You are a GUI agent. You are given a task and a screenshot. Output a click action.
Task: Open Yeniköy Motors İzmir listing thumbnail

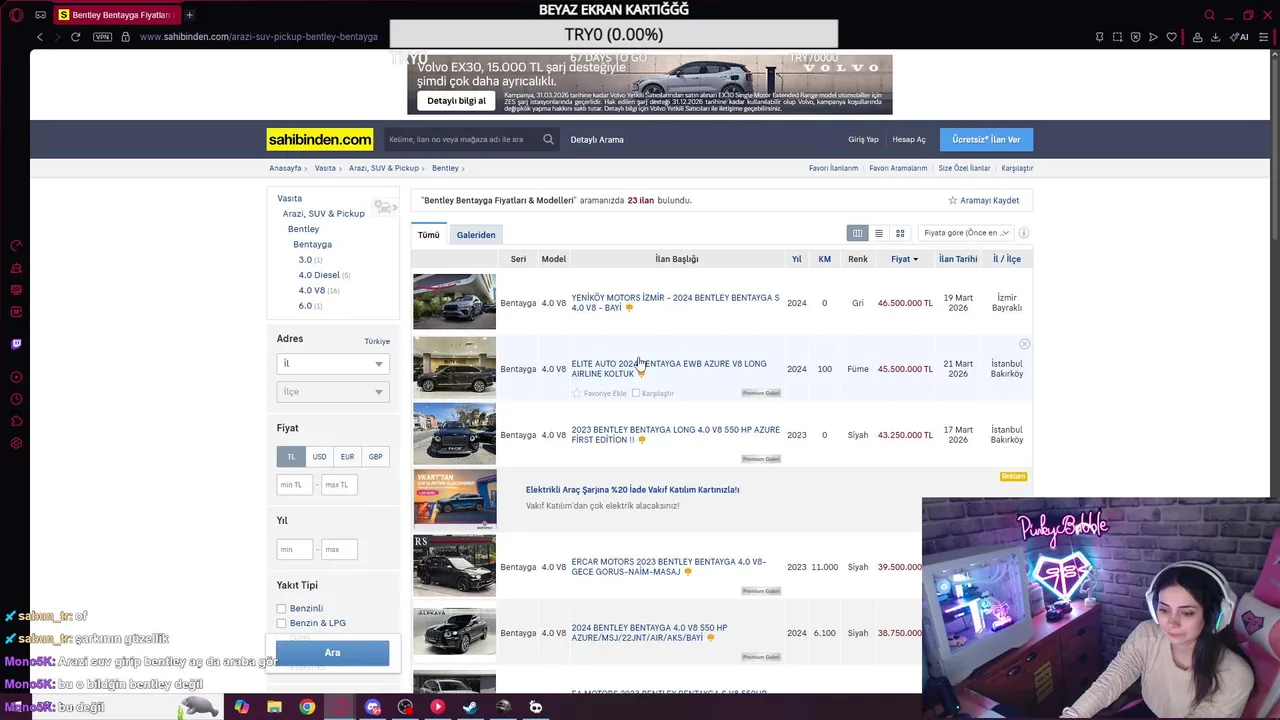[454, 301]
